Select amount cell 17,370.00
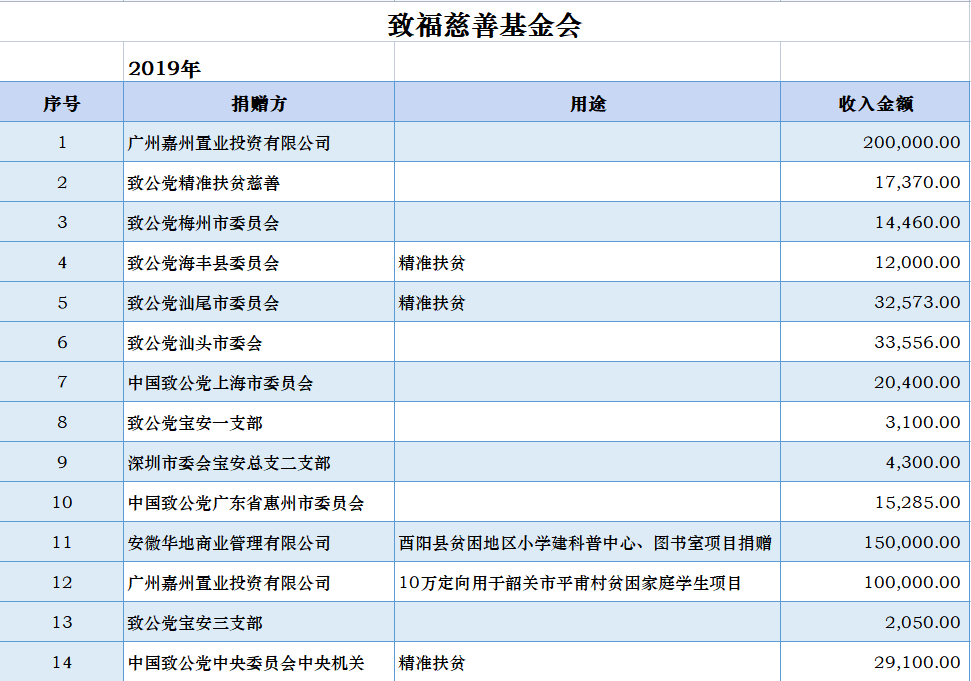Viewport: 971px width, 681px height. click(x=875, y=182)
